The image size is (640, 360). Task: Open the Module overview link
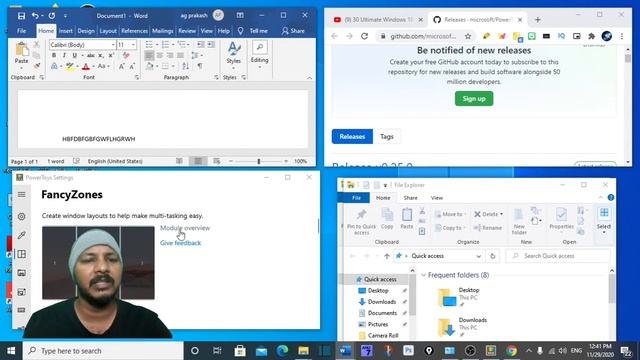(185, 228)
